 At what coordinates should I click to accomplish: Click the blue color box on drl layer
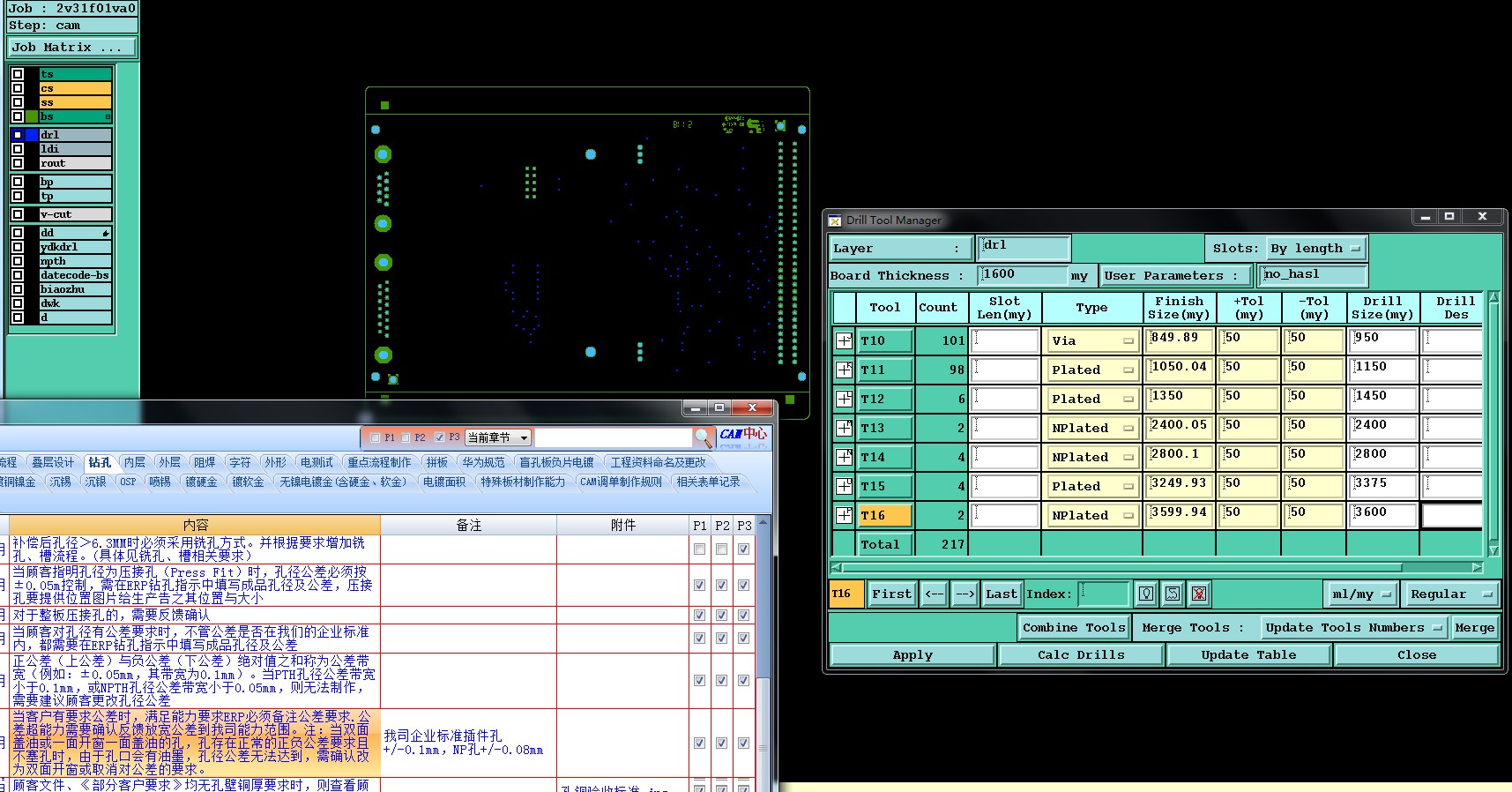click(x=32, y=135)
